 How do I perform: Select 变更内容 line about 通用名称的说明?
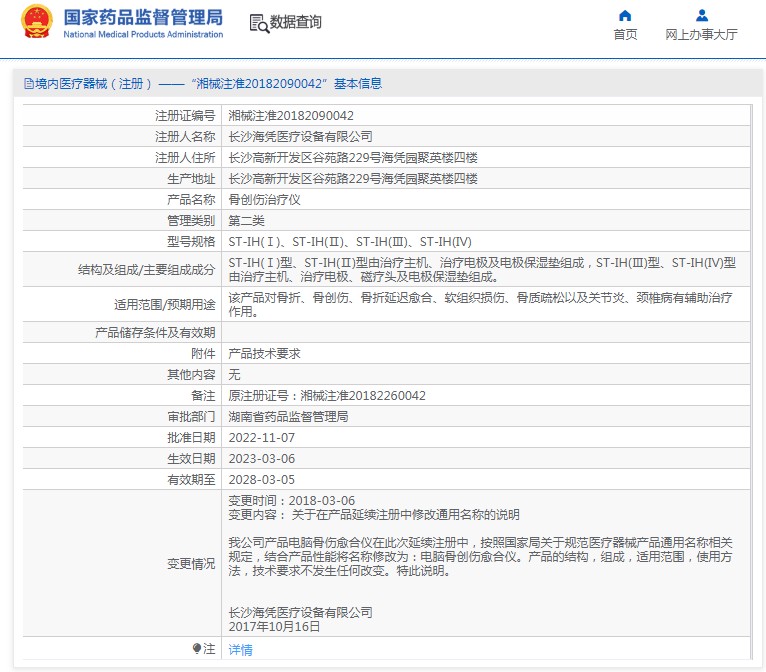click(x=374, y=515)
